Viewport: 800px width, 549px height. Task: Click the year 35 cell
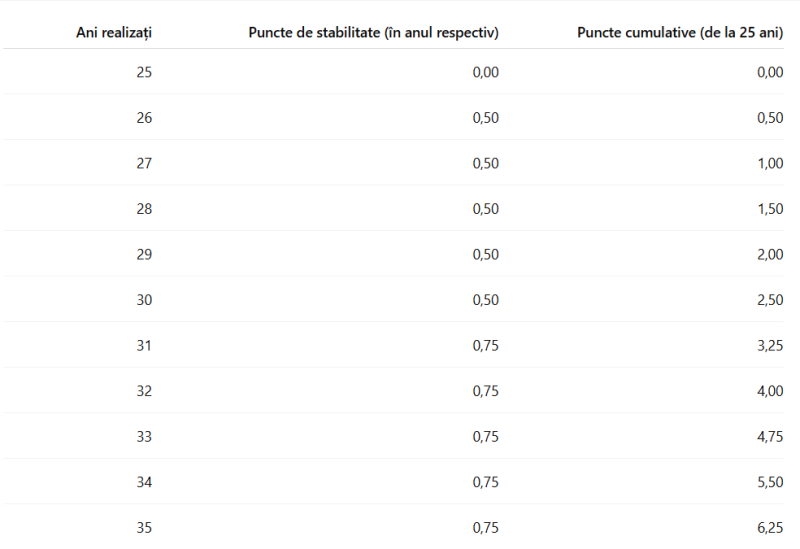coord(143,528)
